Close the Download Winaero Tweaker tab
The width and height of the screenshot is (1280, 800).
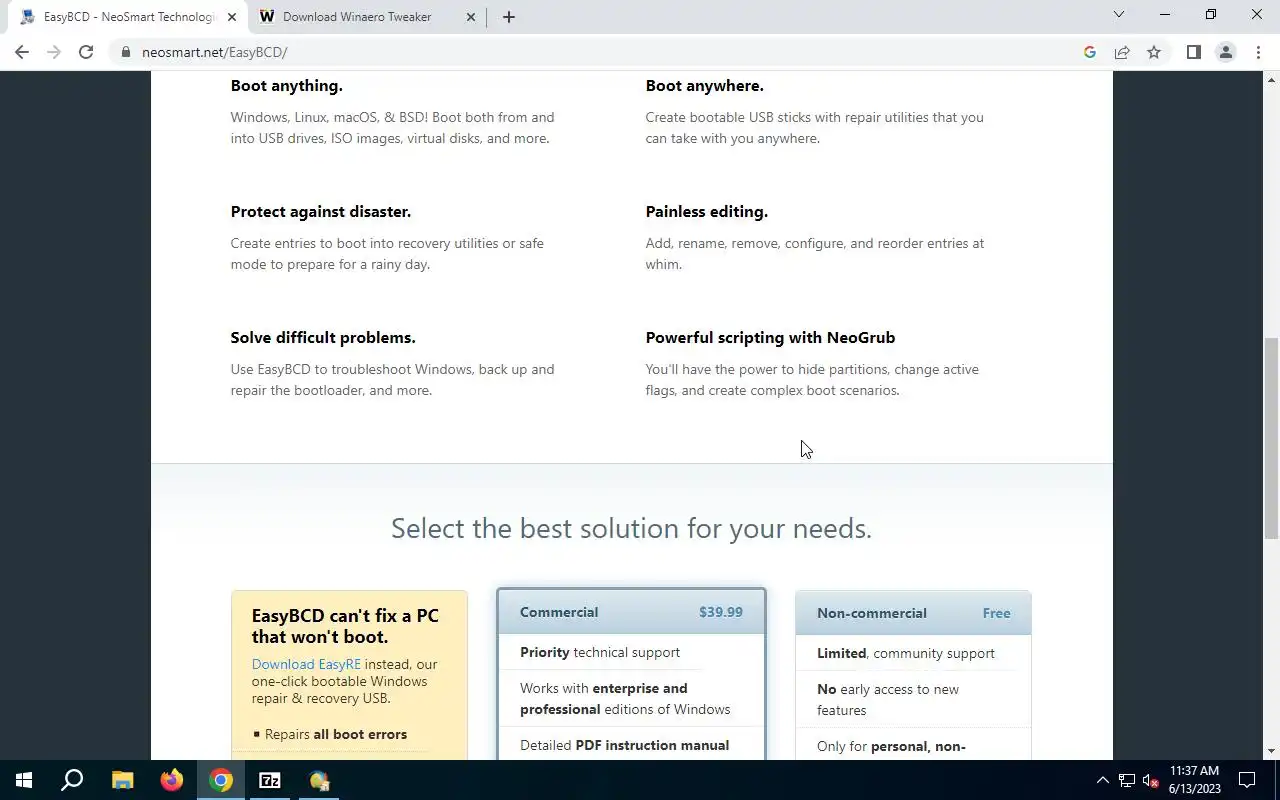[x=471, y=17]
